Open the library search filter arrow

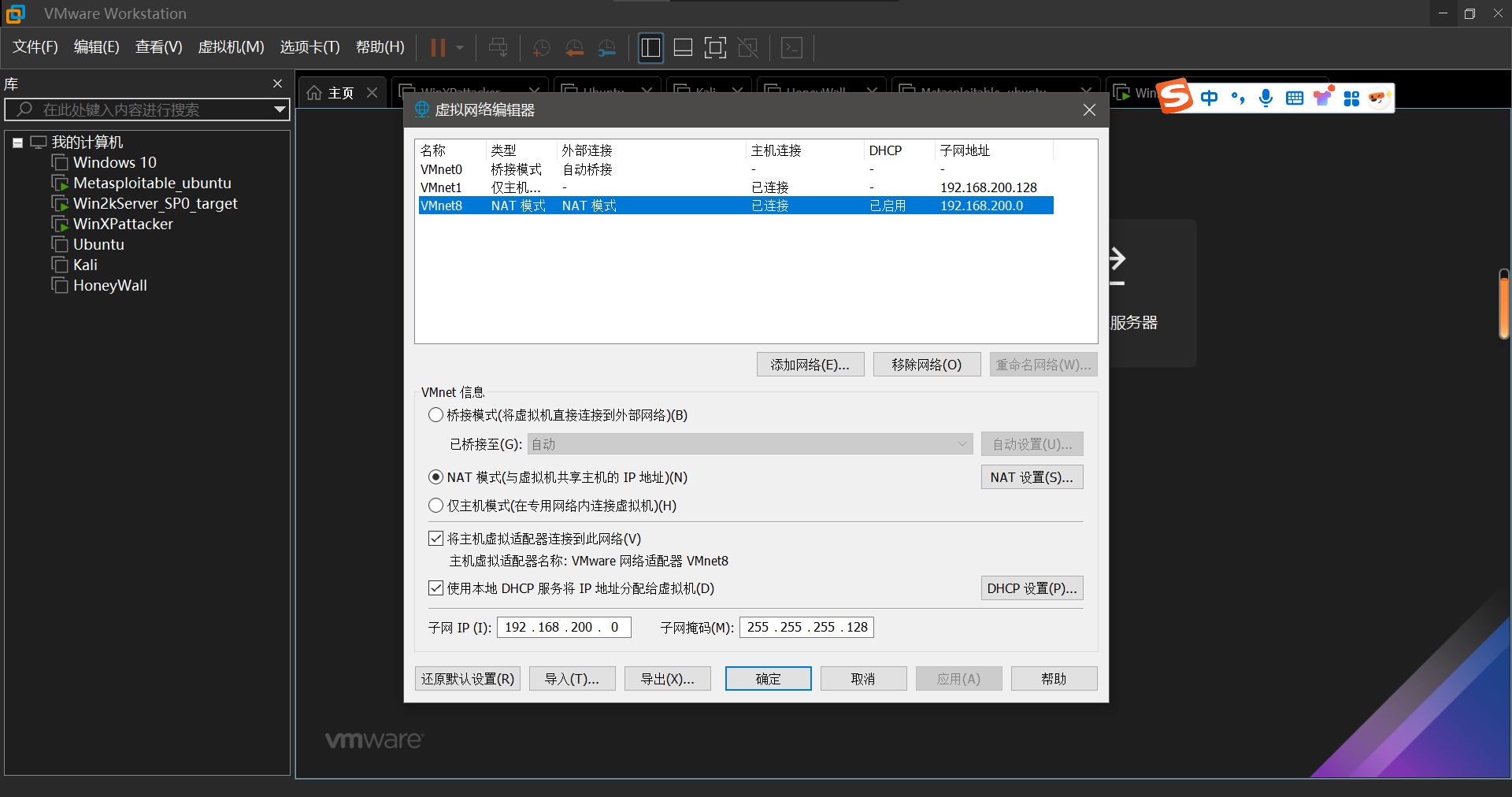click(x=280, y=109)
